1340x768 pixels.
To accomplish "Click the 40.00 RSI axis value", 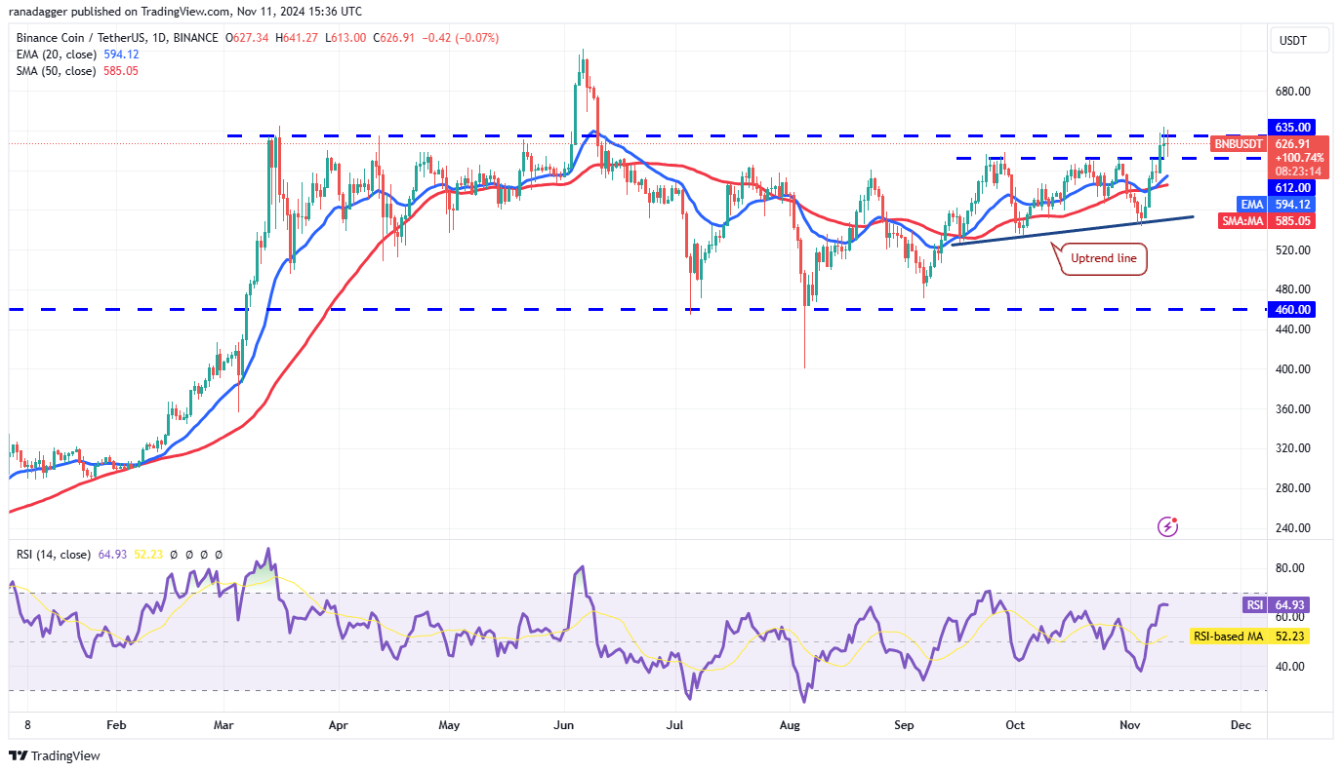I will click(1290, 666).
